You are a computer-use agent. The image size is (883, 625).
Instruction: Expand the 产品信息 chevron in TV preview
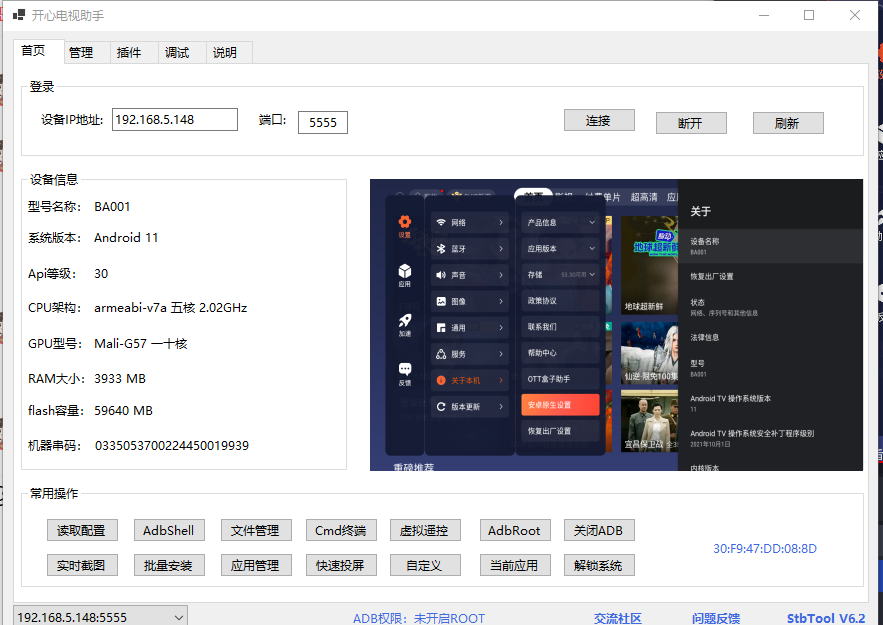tap(592, 222)
